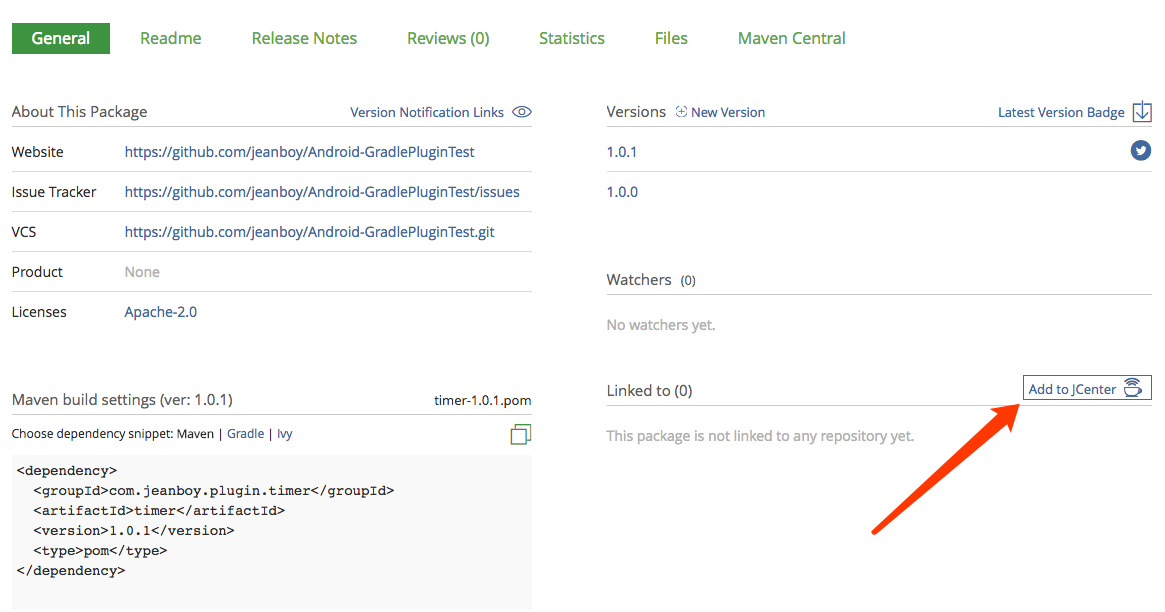This screenshot has height=612, width=1165.
Task: Open the Issue Tracker URL
Action: pos(322,192)
